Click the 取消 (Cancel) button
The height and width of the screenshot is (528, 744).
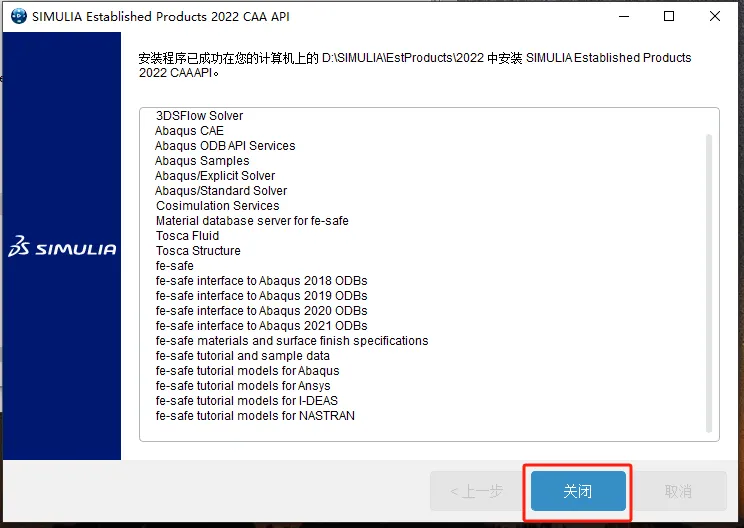coord(679,491)
